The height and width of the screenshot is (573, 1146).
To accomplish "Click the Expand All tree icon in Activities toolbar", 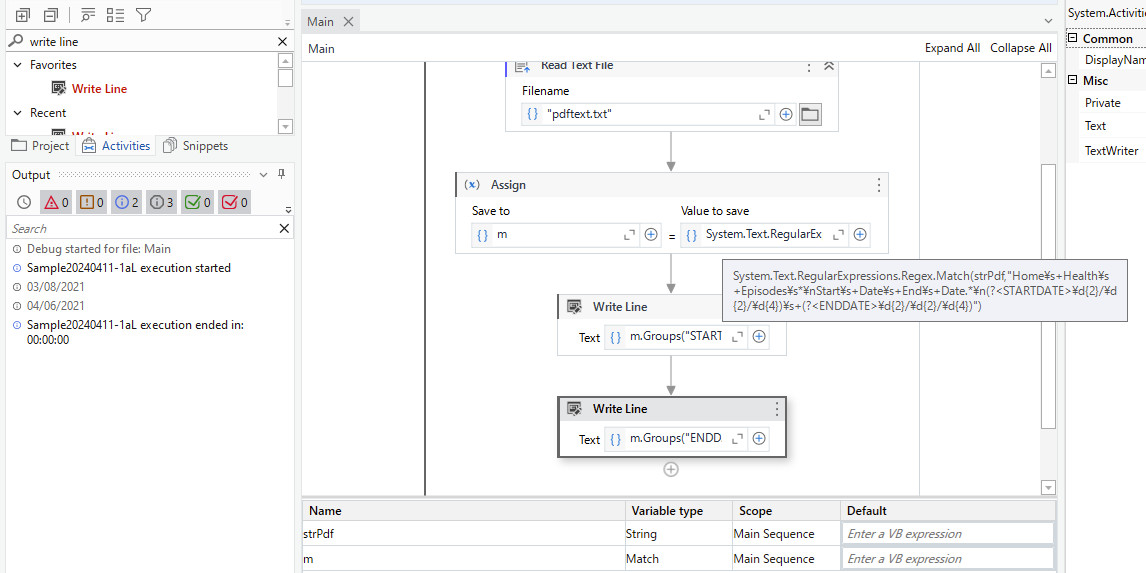I will pyautogui.click(x=23, y=15).
